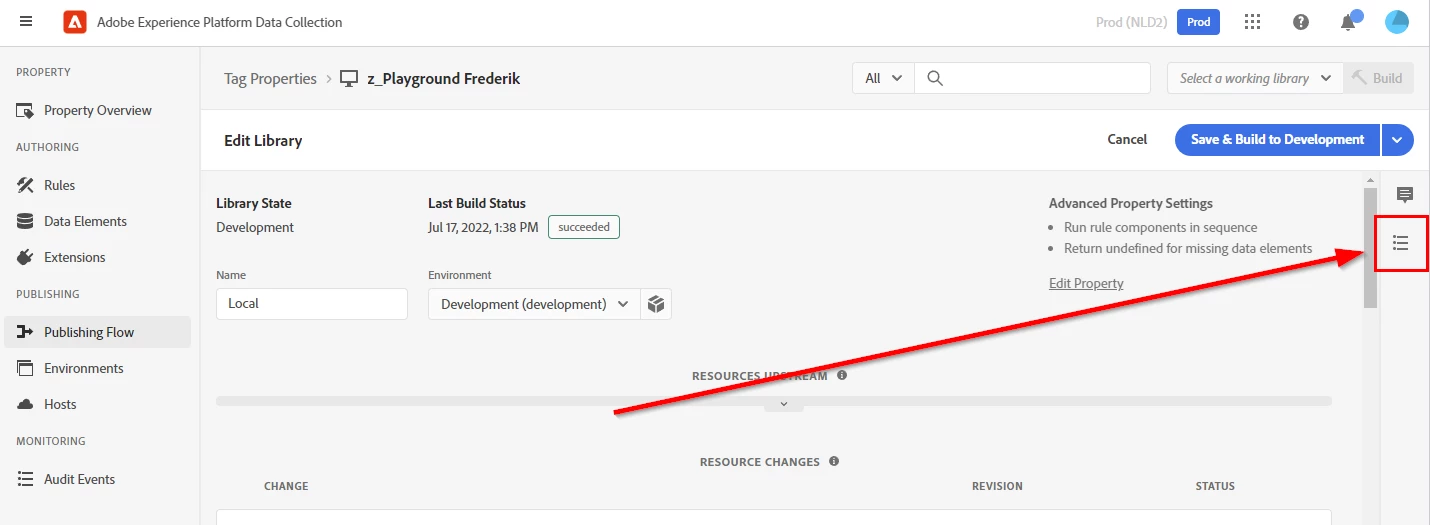Click the Environments window icon

coord(26,368)
